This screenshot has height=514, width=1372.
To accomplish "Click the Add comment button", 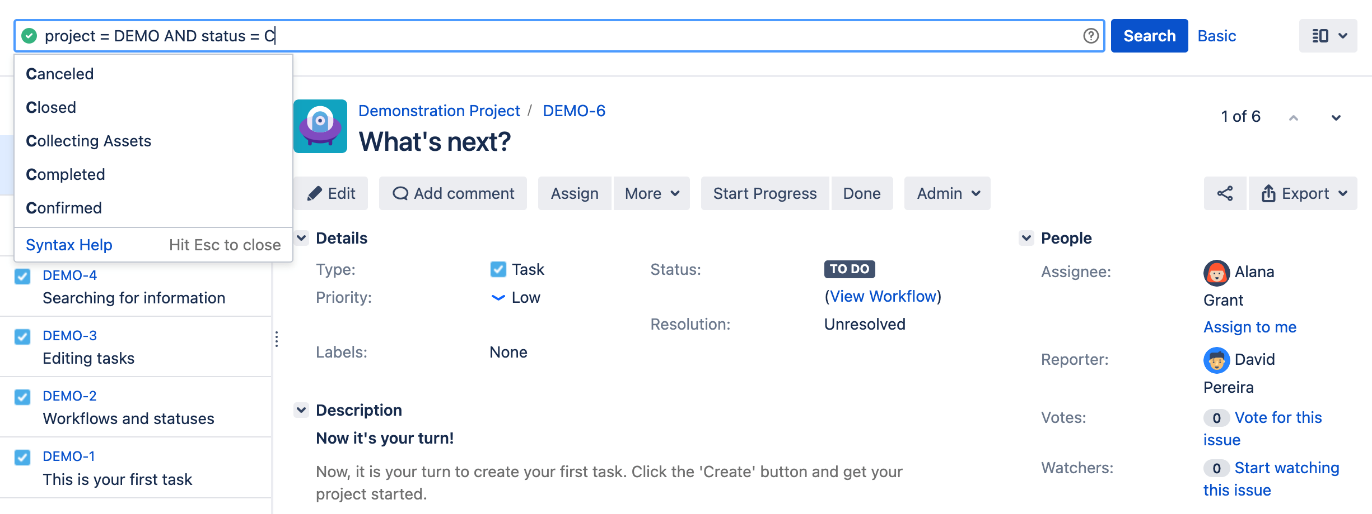I will coord(453,193).
